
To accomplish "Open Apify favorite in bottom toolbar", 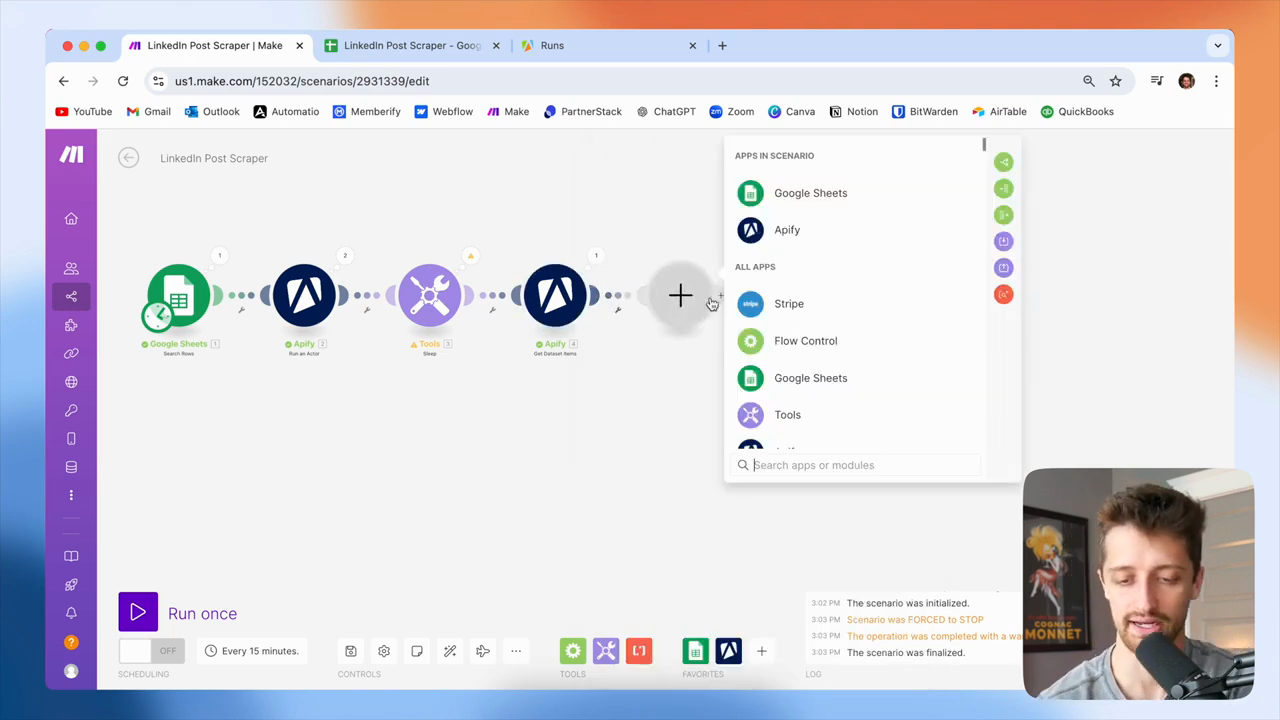I will (728, 651).
